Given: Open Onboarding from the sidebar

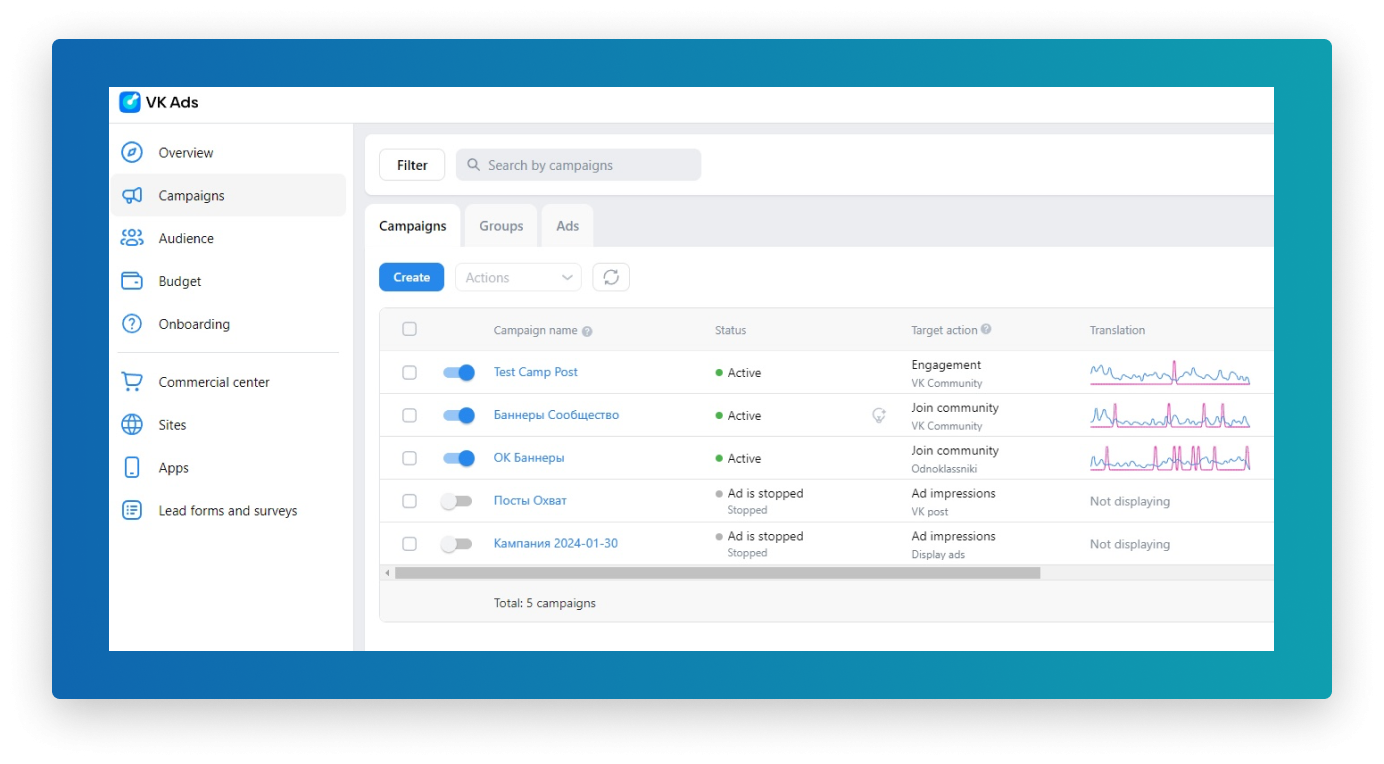Looking at the screenshot, I should click(193, 324).
